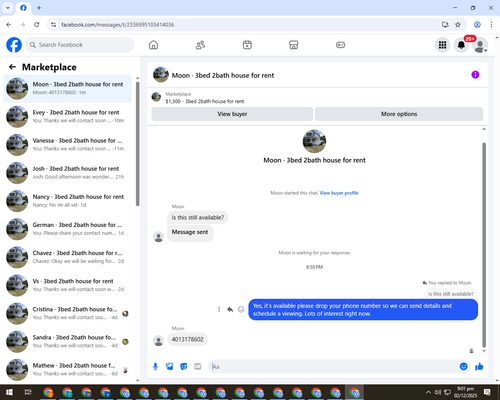Screen dimensions: 500x400
Task: Attach a photo with the image icon
Action: tap(169, 367)
